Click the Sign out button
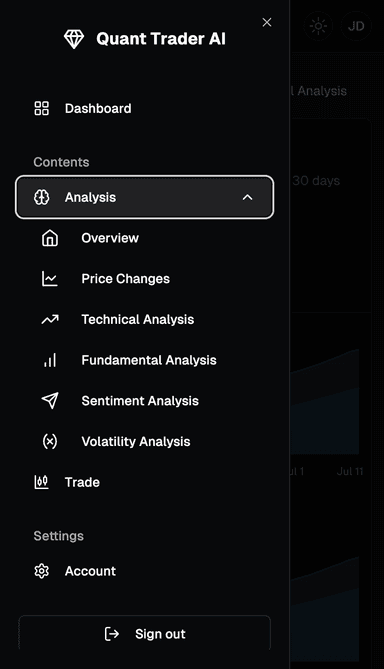Viewport: 384px width, 669px height. click(144, 634)
